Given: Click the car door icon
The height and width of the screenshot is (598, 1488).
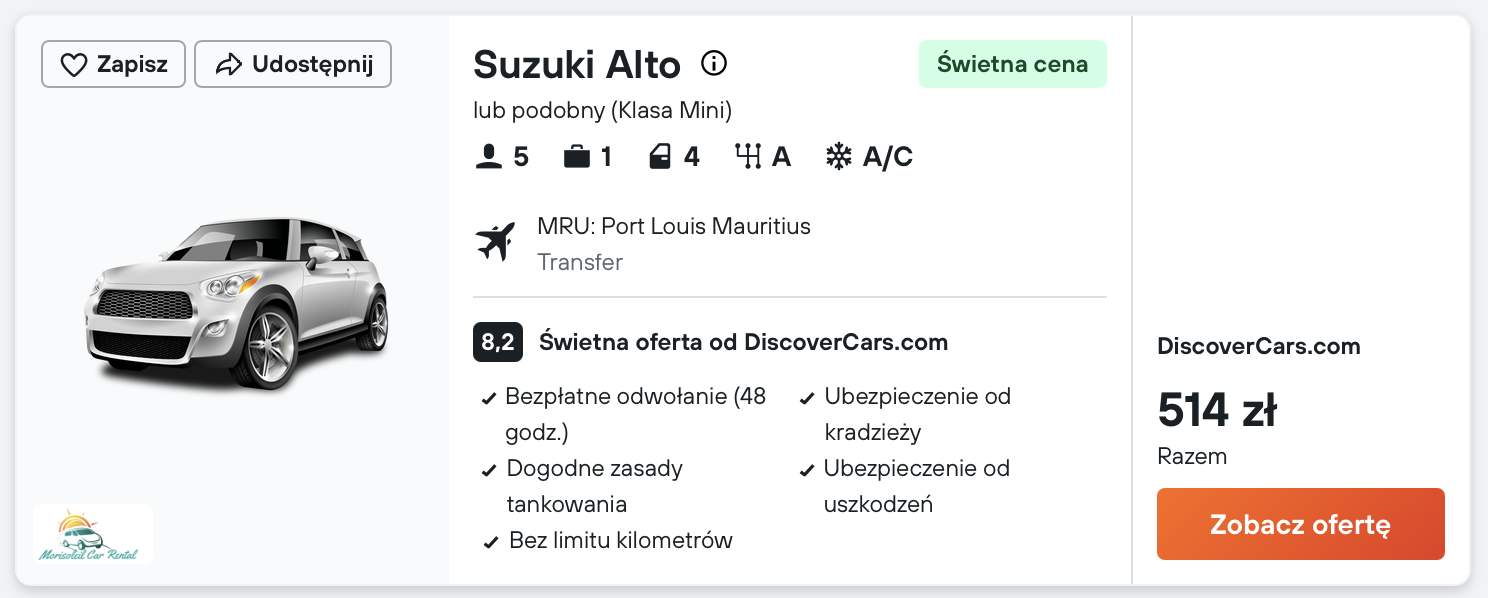Looking at the screenshot, I should (x=660, y=157).
